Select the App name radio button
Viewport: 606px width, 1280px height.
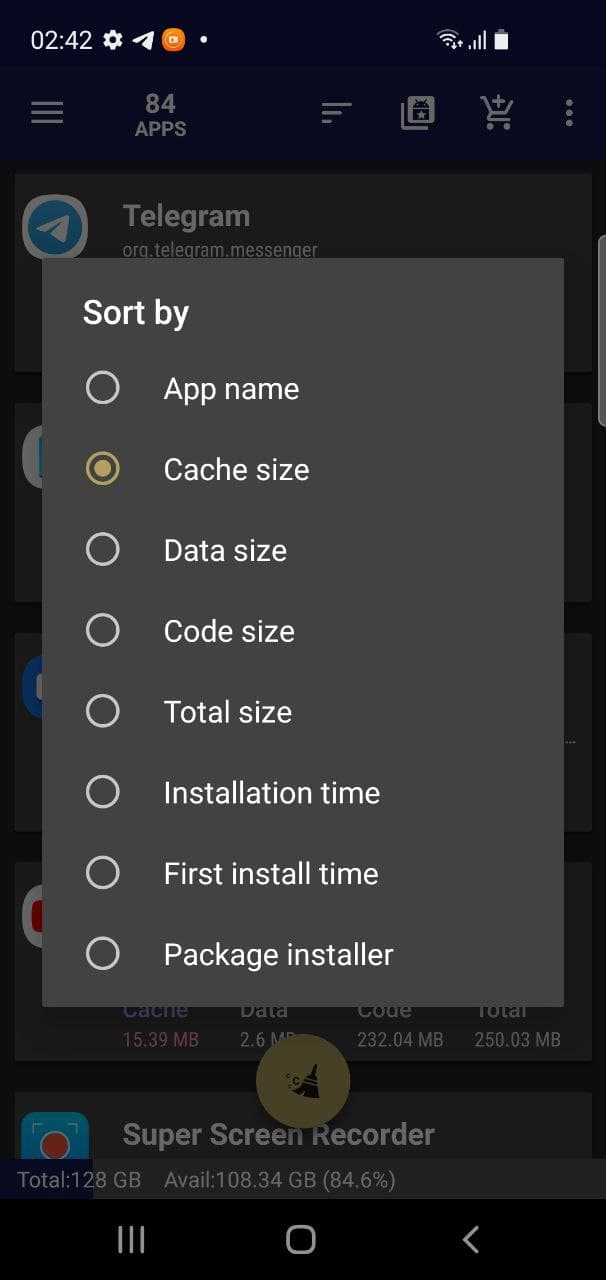(x=103, y=388)
